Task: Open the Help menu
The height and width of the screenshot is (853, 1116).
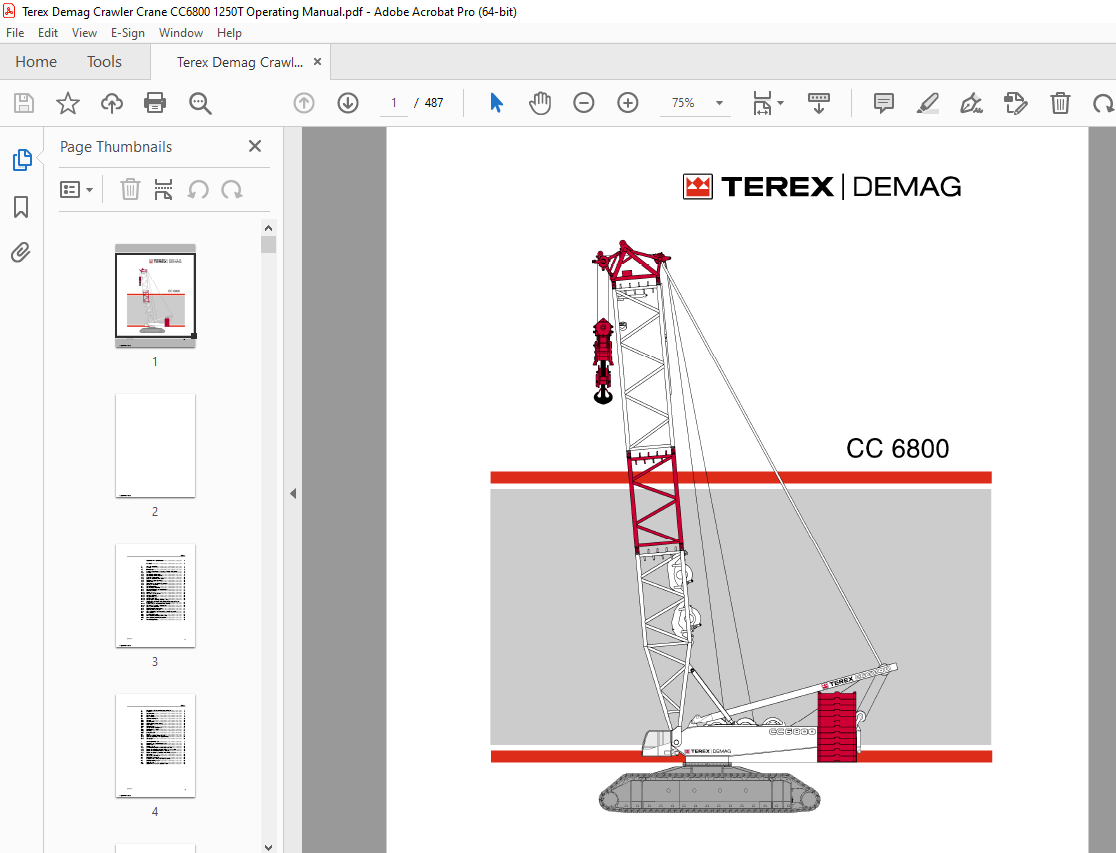Action: [229, 33]
